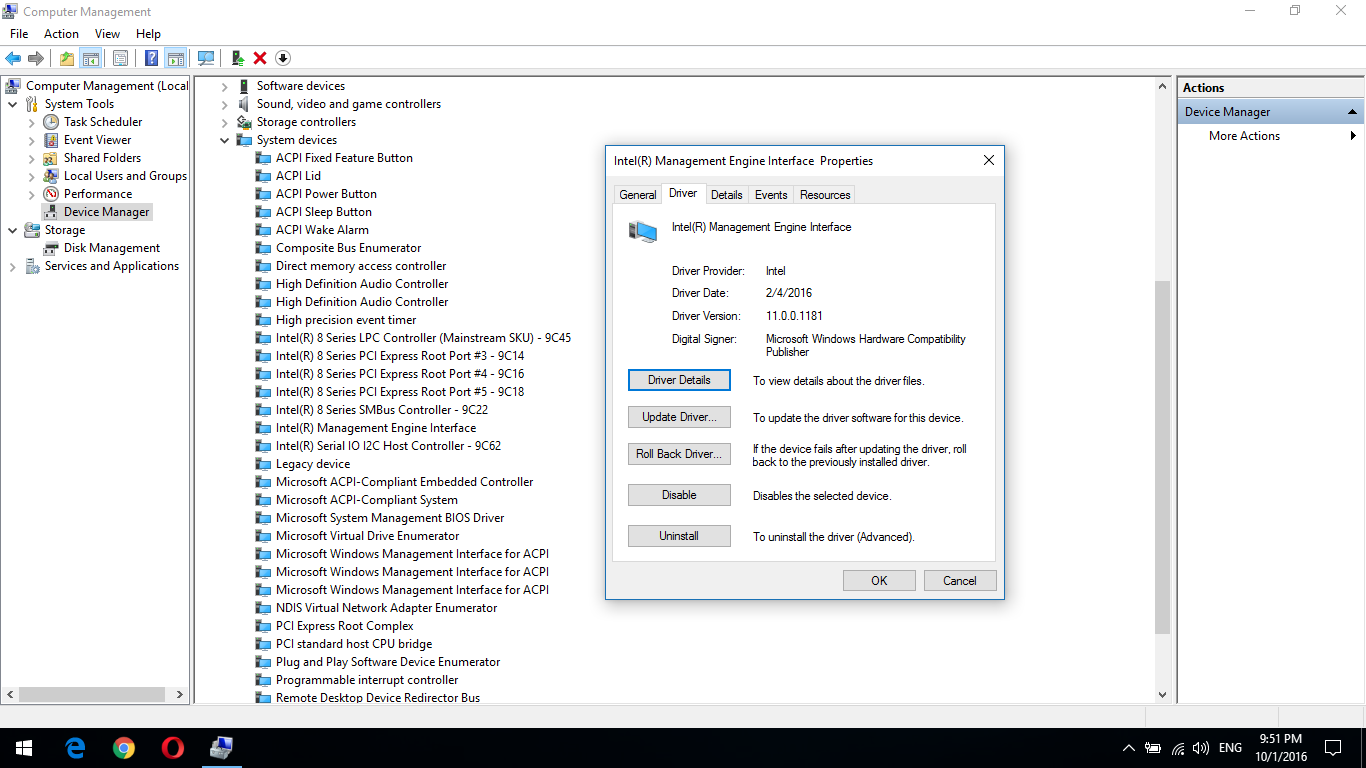Screen dimensions: 1366x768
Task: Toggle the Show/Hide Action Pane toolbar icon
Action: pos(176,59)
